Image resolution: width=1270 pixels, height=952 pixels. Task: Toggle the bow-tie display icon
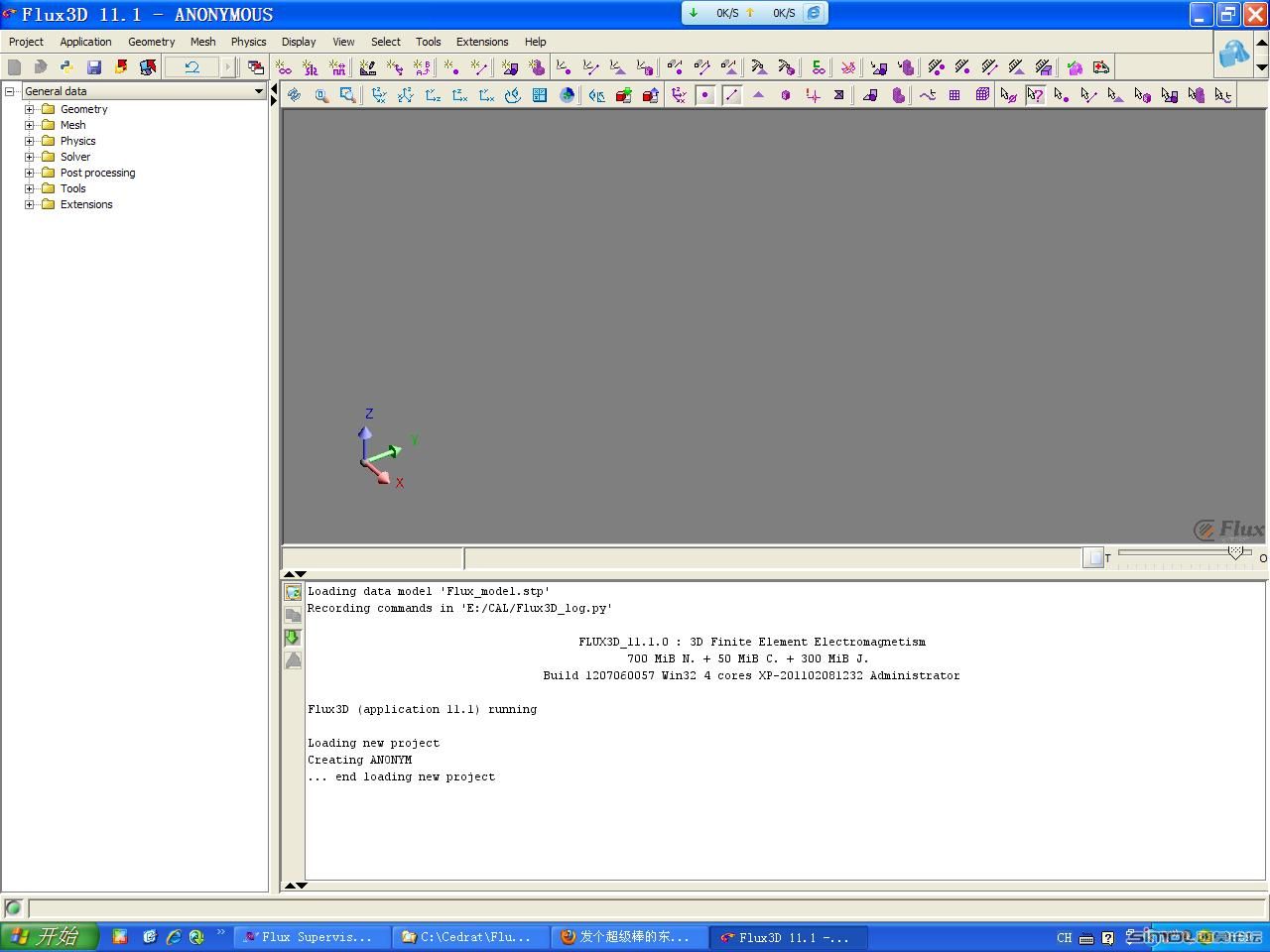[839, 95]
